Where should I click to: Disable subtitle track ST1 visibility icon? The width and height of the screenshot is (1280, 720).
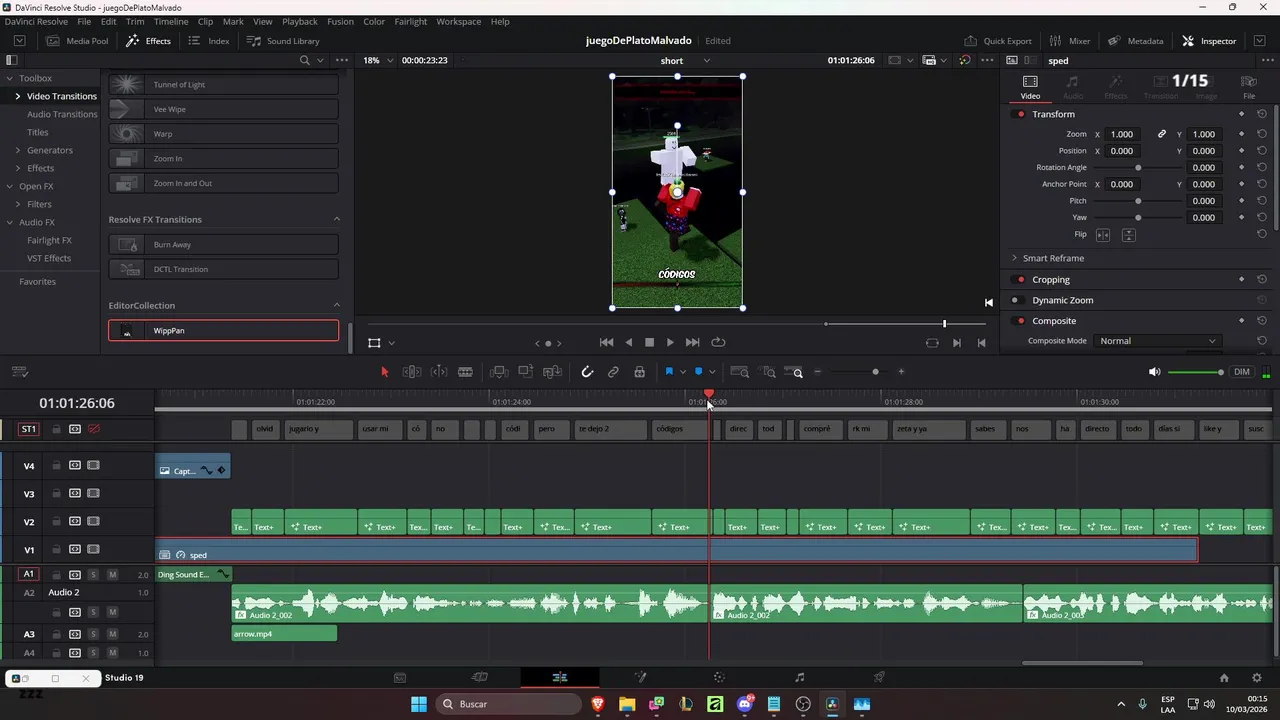[x=94, y=429]
